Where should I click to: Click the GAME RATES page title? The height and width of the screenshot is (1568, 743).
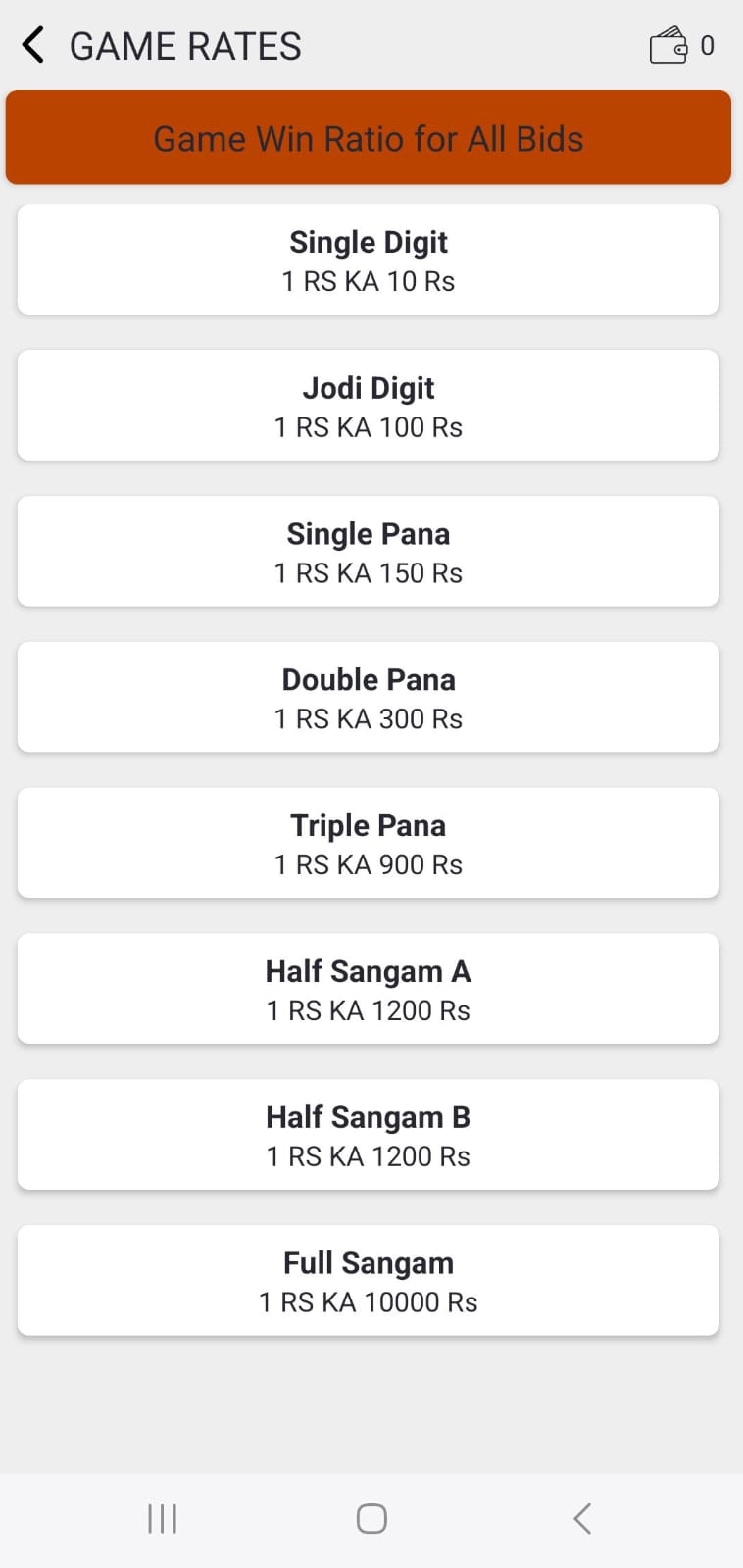[185, 46]
